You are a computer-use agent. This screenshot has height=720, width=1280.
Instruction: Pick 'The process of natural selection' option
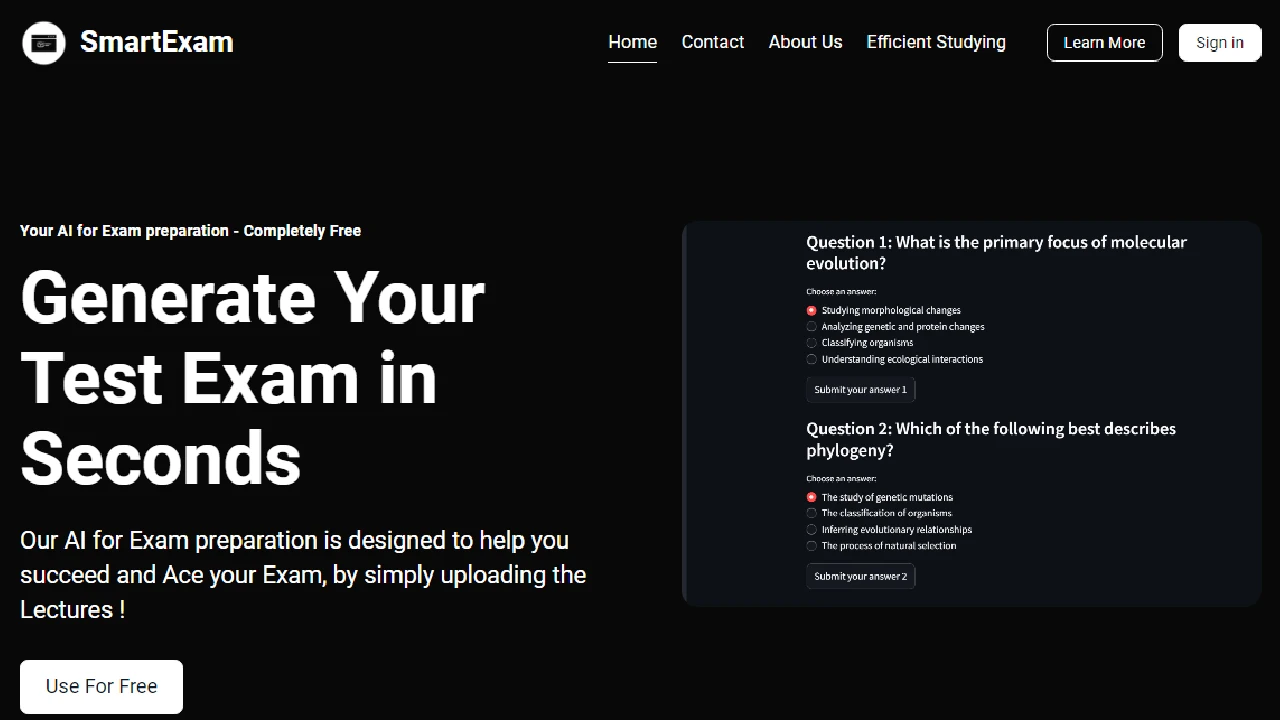[812, 546]
